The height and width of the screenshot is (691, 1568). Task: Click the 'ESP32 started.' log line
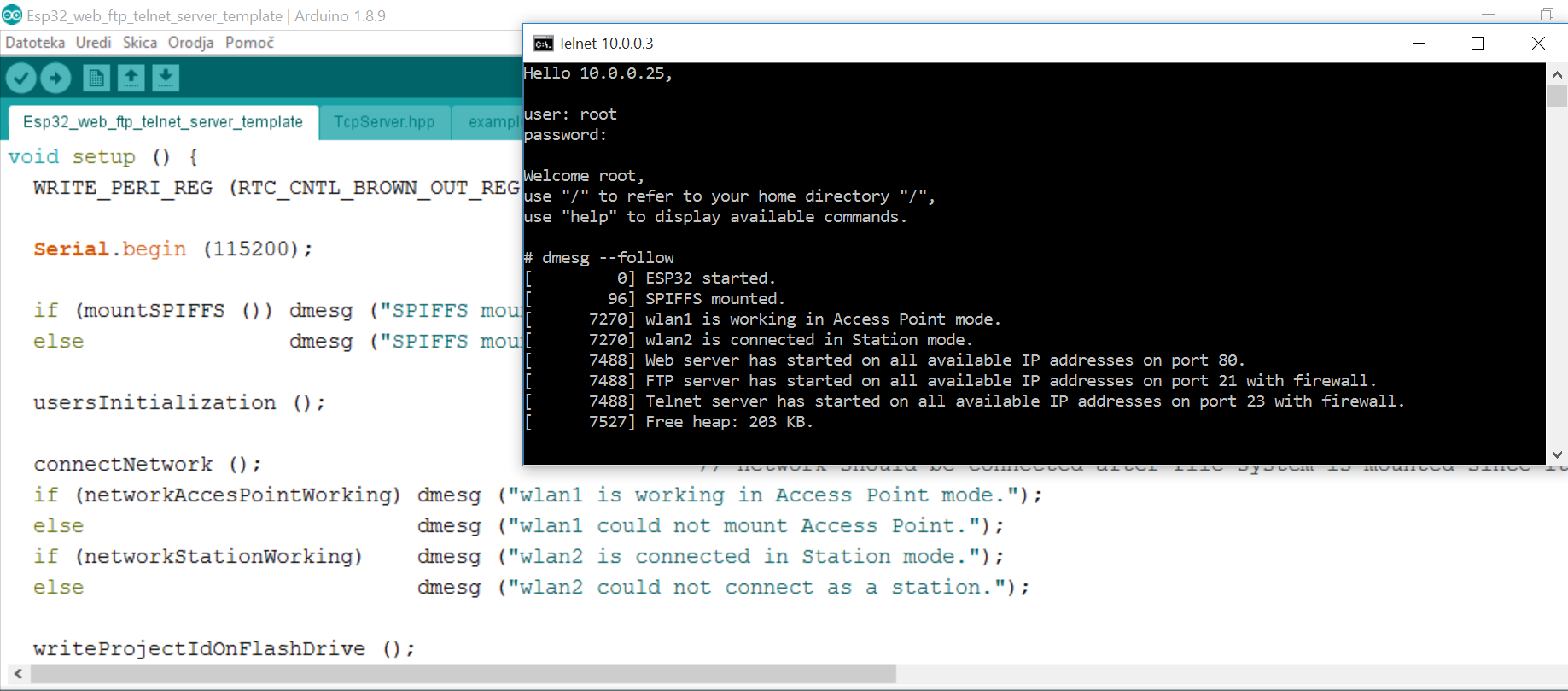650,278
